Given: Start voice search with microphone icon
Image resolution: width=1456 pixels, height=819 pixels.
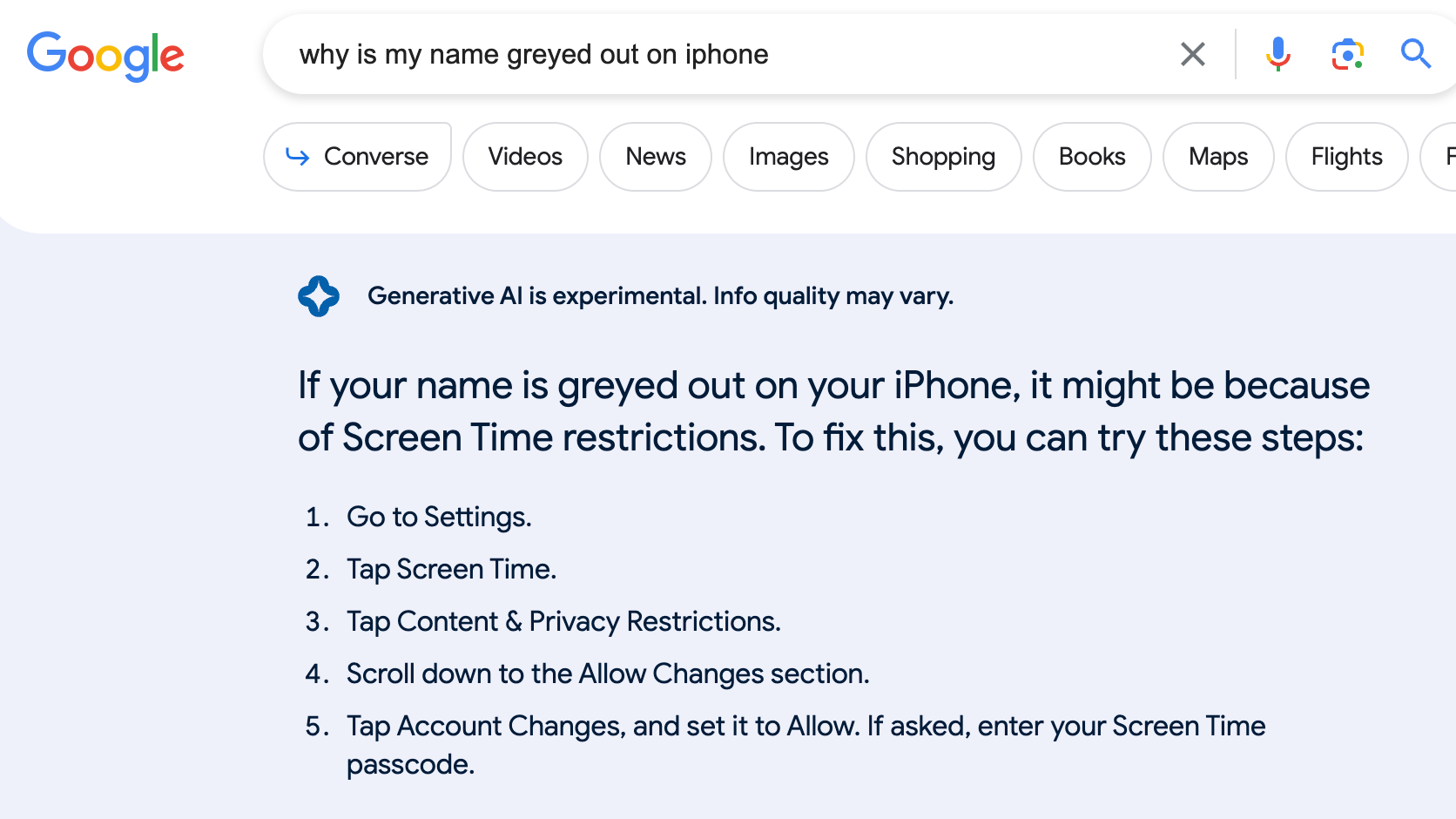Looking at the screenshot, I should 1277,54.
